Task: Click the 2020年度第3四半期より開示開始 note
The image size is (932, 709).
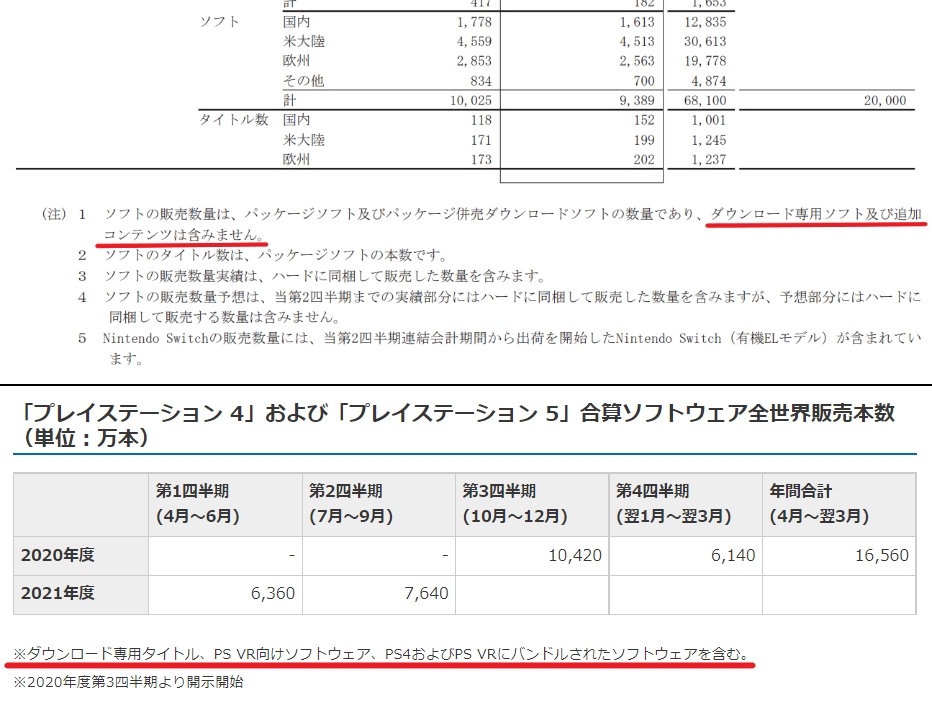Action: (128, 682)
